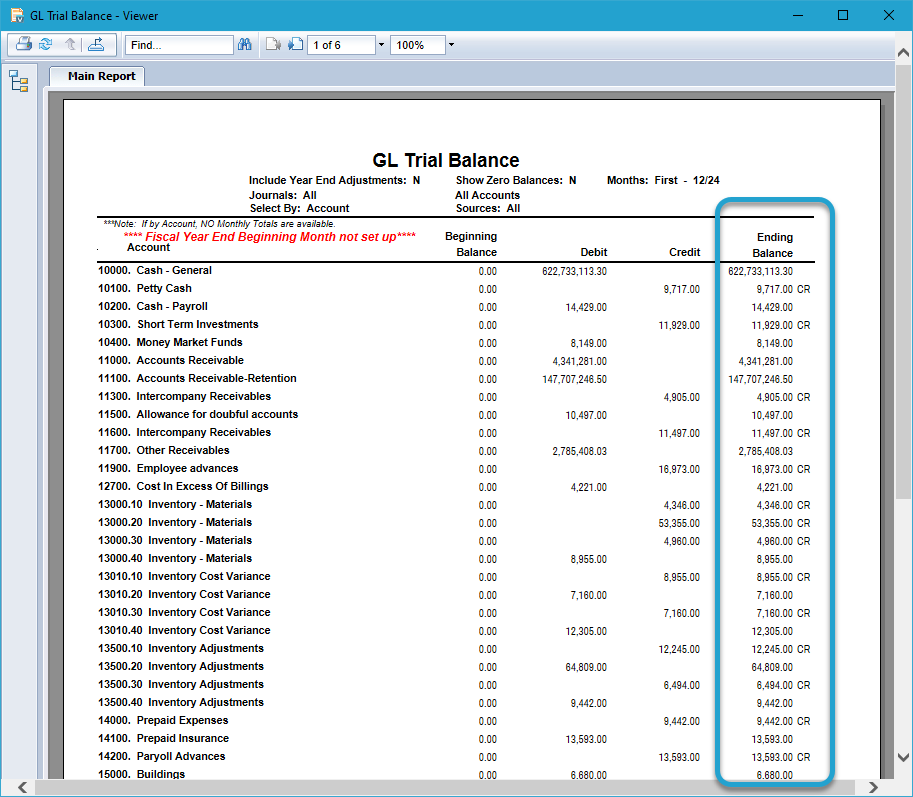Viewport: 913px width, 797px height.
Task: Click the 13010.40 Inventory Cost Variance row
Action: point(456,630)
